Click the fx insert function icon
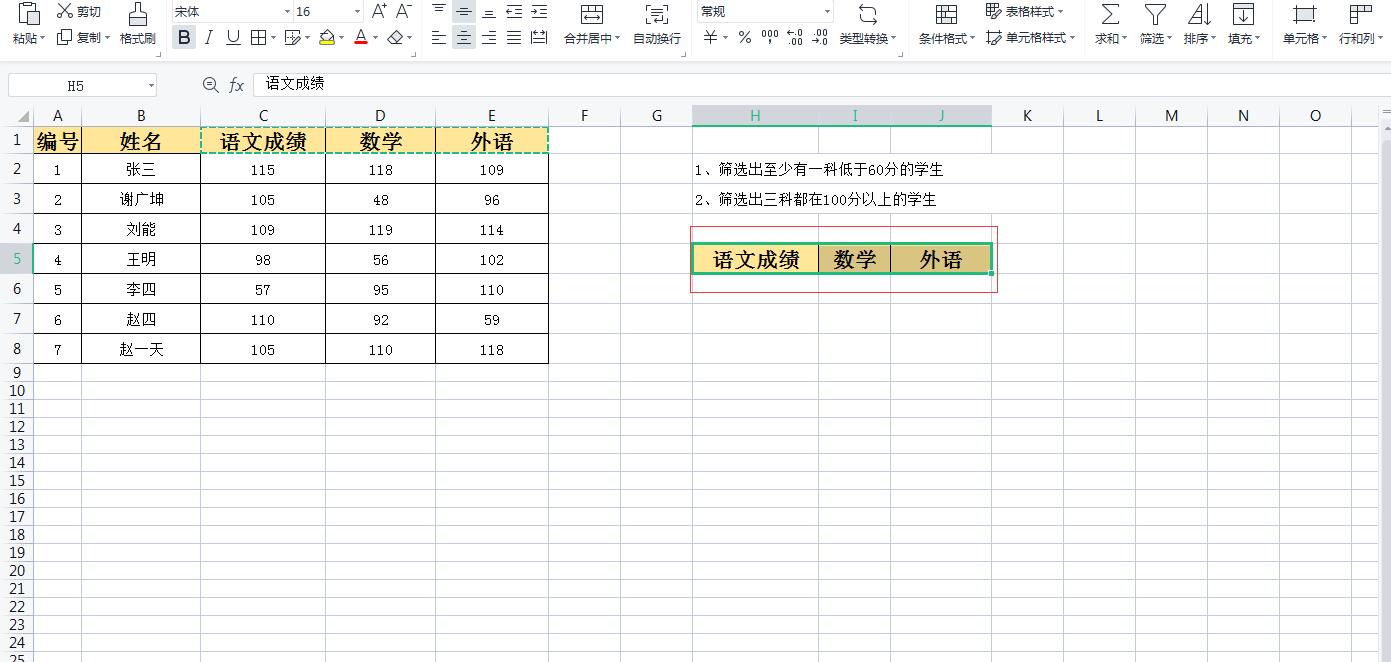 (236, 85)
